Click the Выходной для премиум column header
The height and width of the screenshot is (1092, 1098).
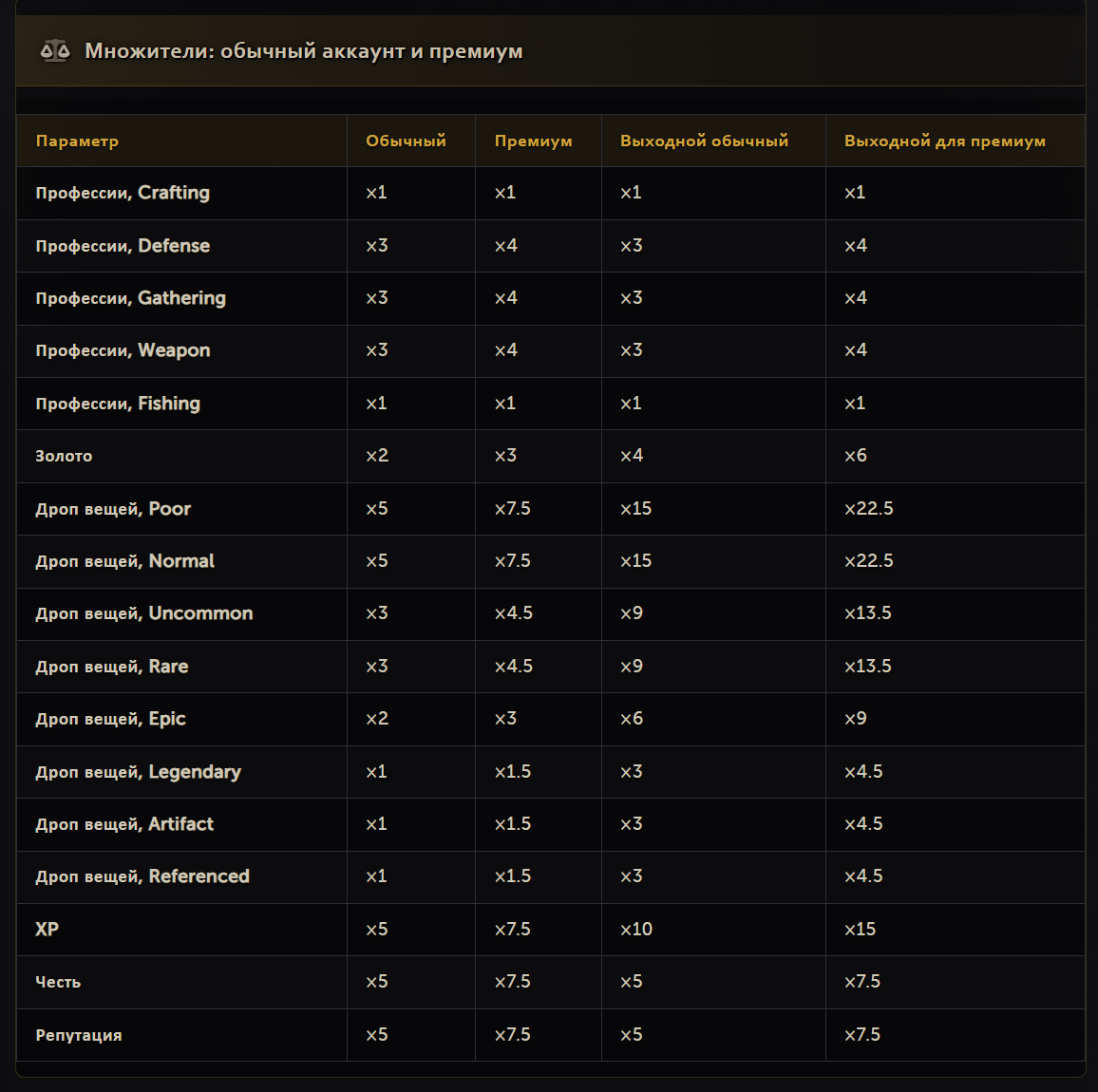click(x=945, y=141)
